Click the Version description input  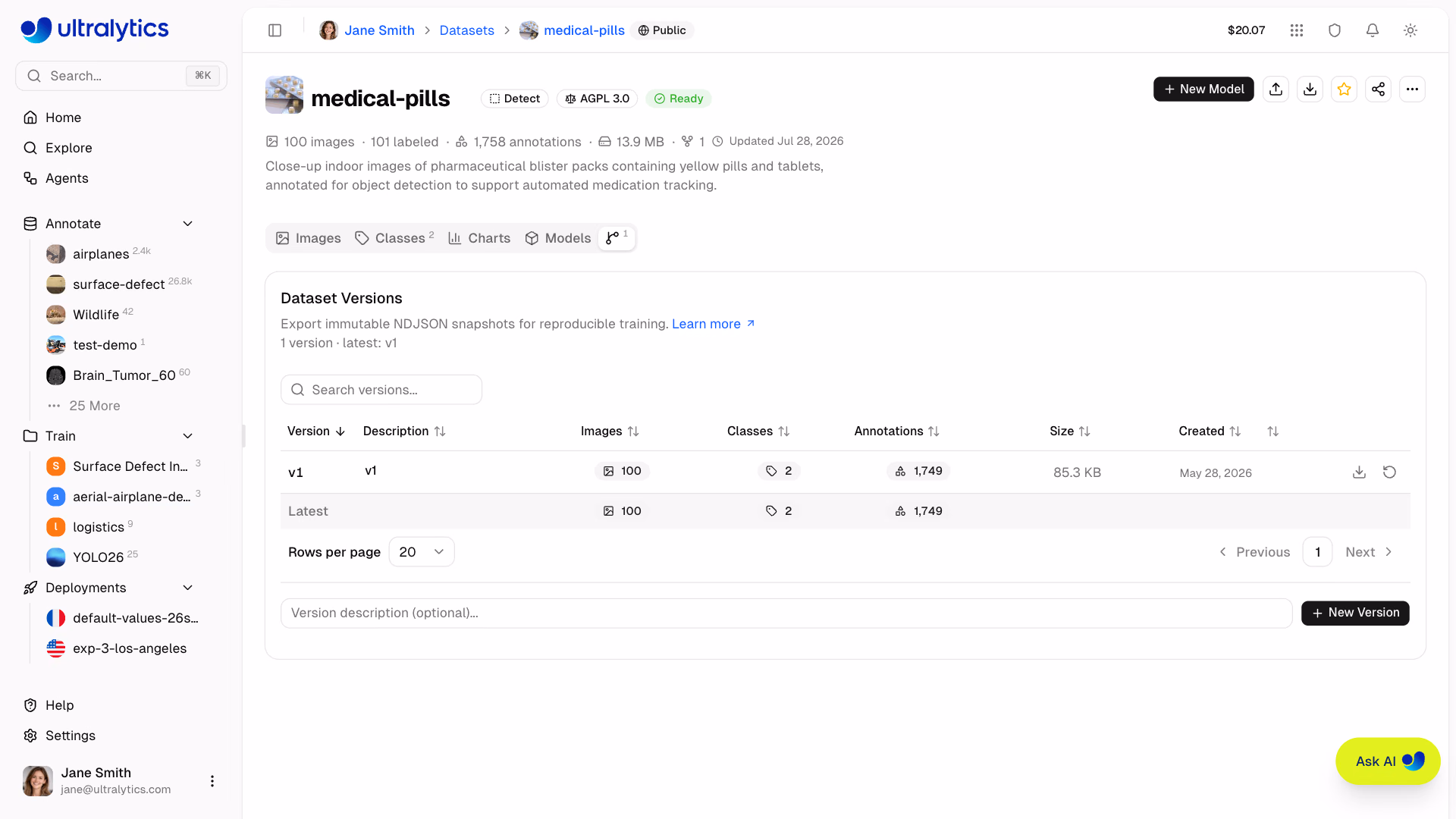(x=786, y=613)
